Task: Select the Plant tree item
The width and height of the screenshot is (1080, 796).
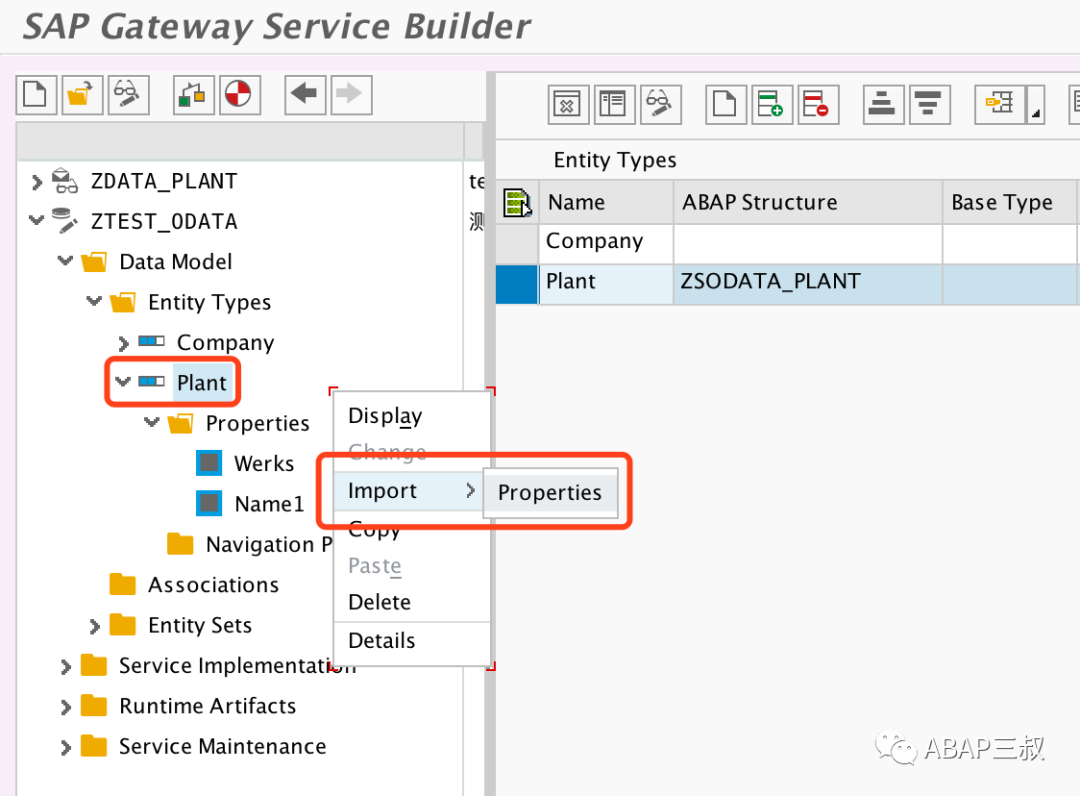Action: click(201, 382)
